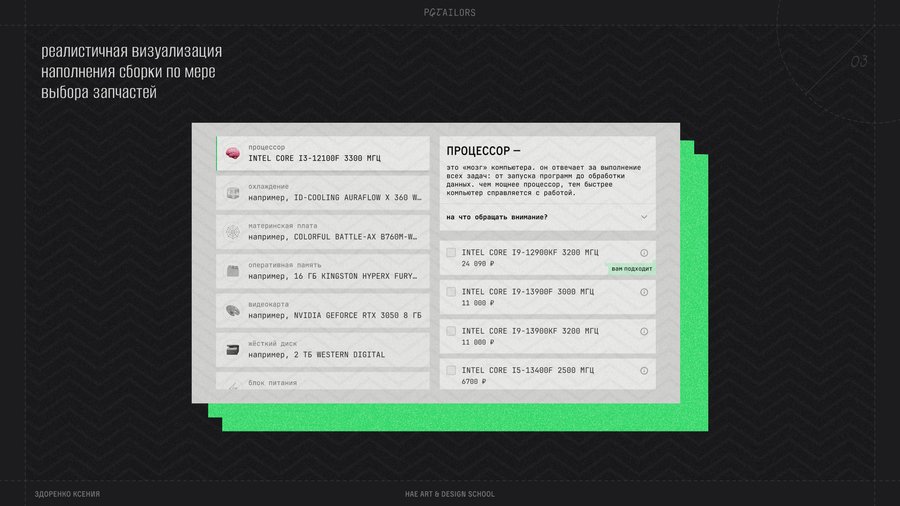The width and height of the screenshot is (900, 506).
Task: Click 'ЗДОРЕНКО КСЕНИЯ' footer text
Action: point(67,494)
